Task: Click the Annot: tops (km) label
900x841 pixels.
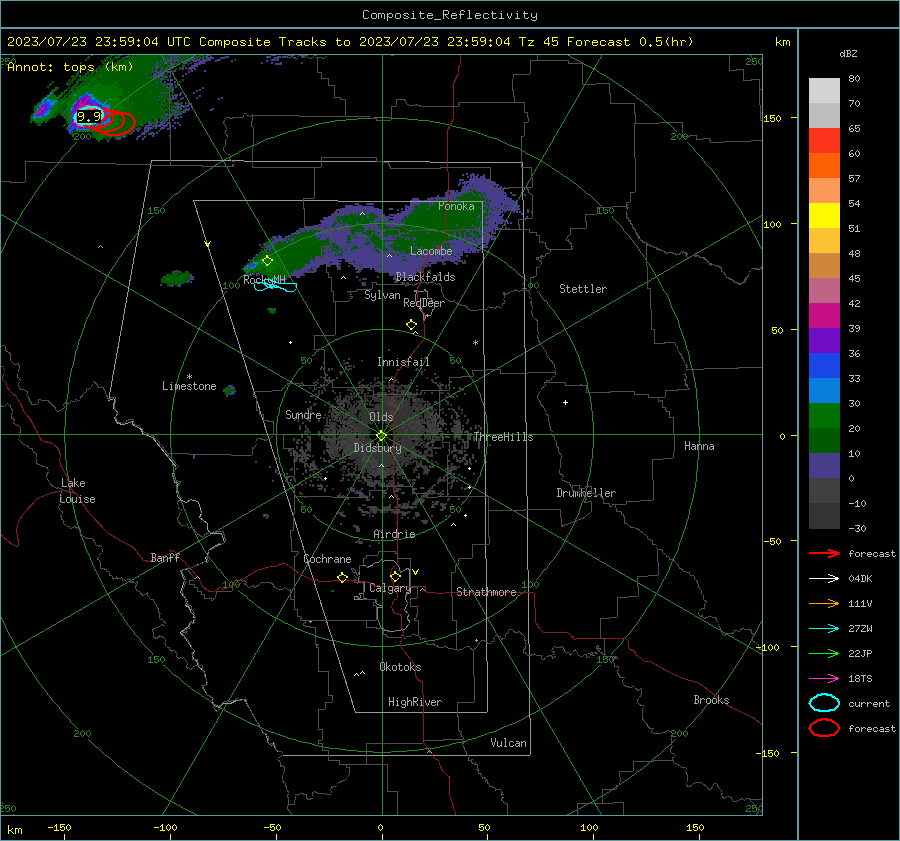Action: pyautogui.click(x=70, y=67)
